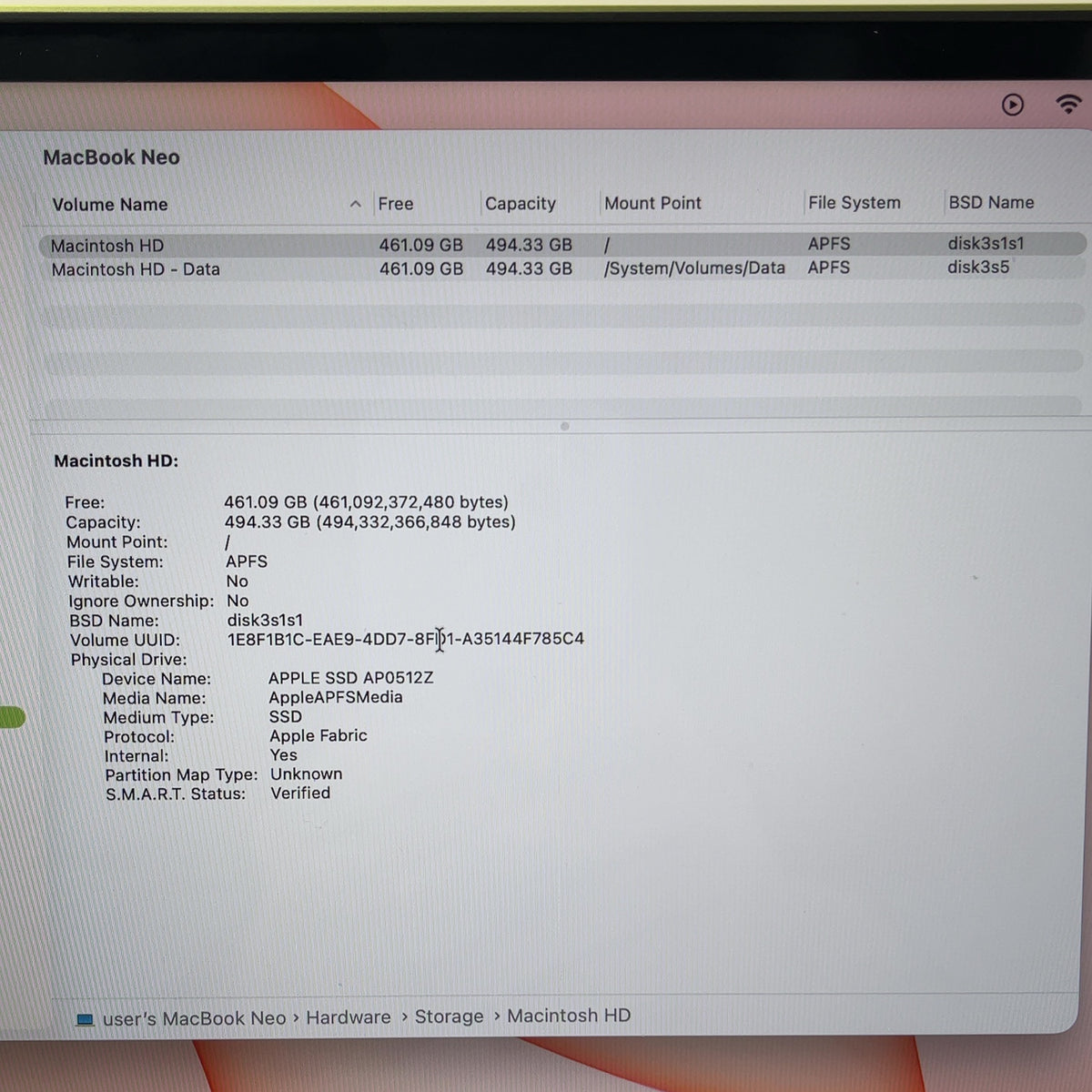1092x1092 pixels.
Task: Click the Wi-Fi icon in the menu bar
Action: coord(1068,104)
